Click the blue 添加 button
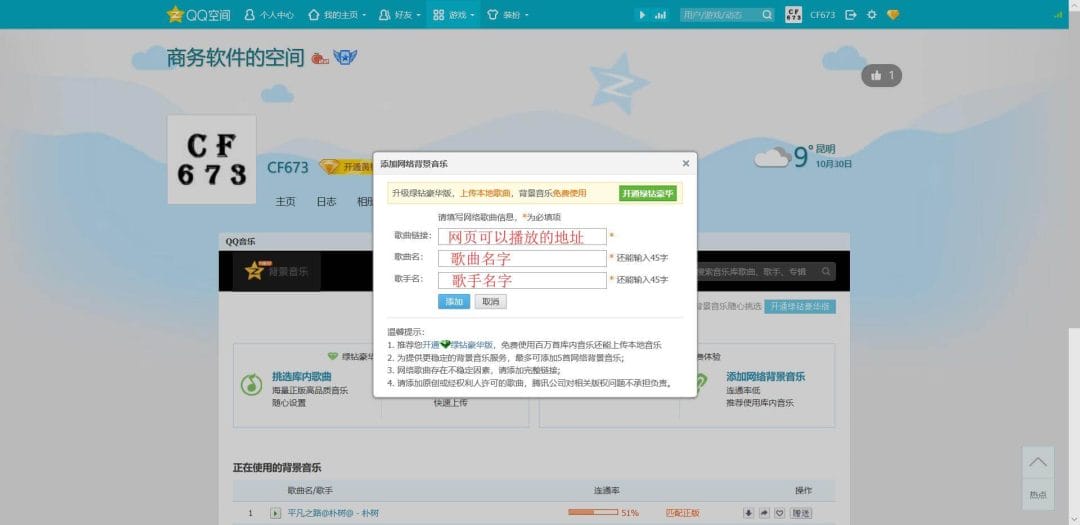The height and width of the screenshot is (525, 1080). pyautogui.click(x=454, y=302)
